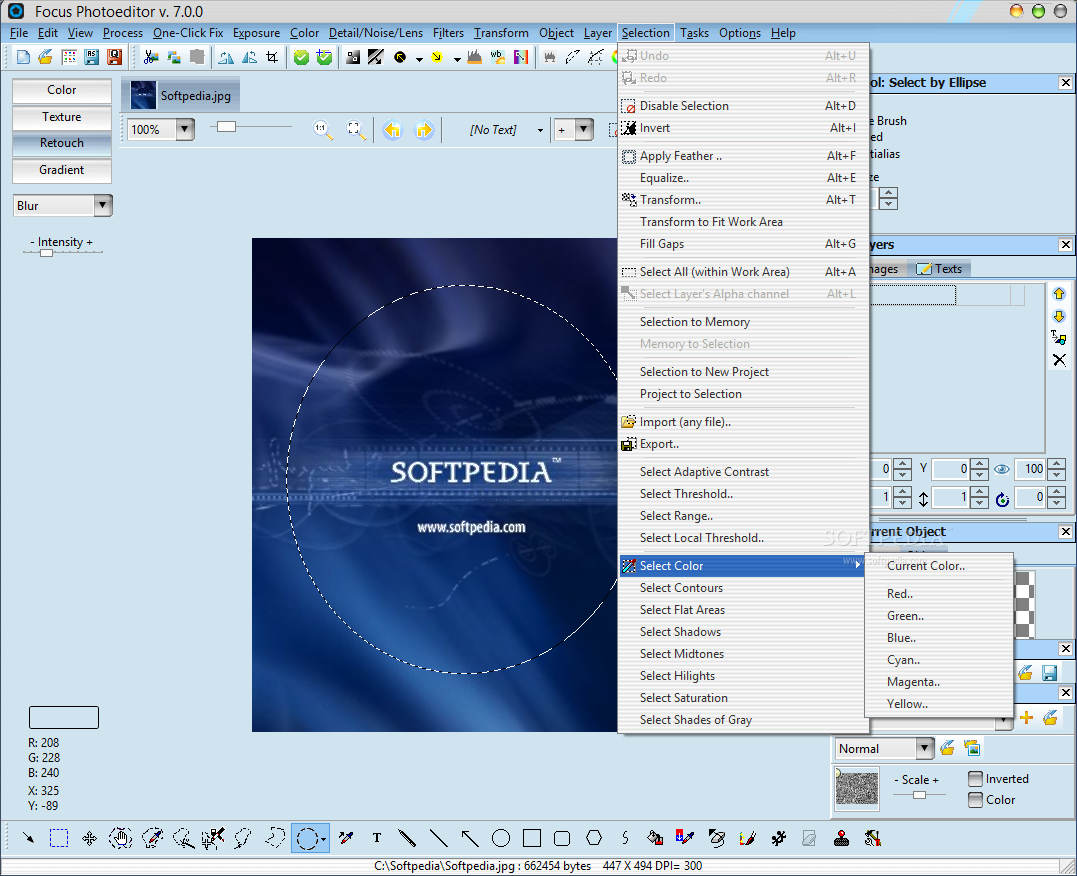Increase the Y position stepper value

tap(980, 464)
